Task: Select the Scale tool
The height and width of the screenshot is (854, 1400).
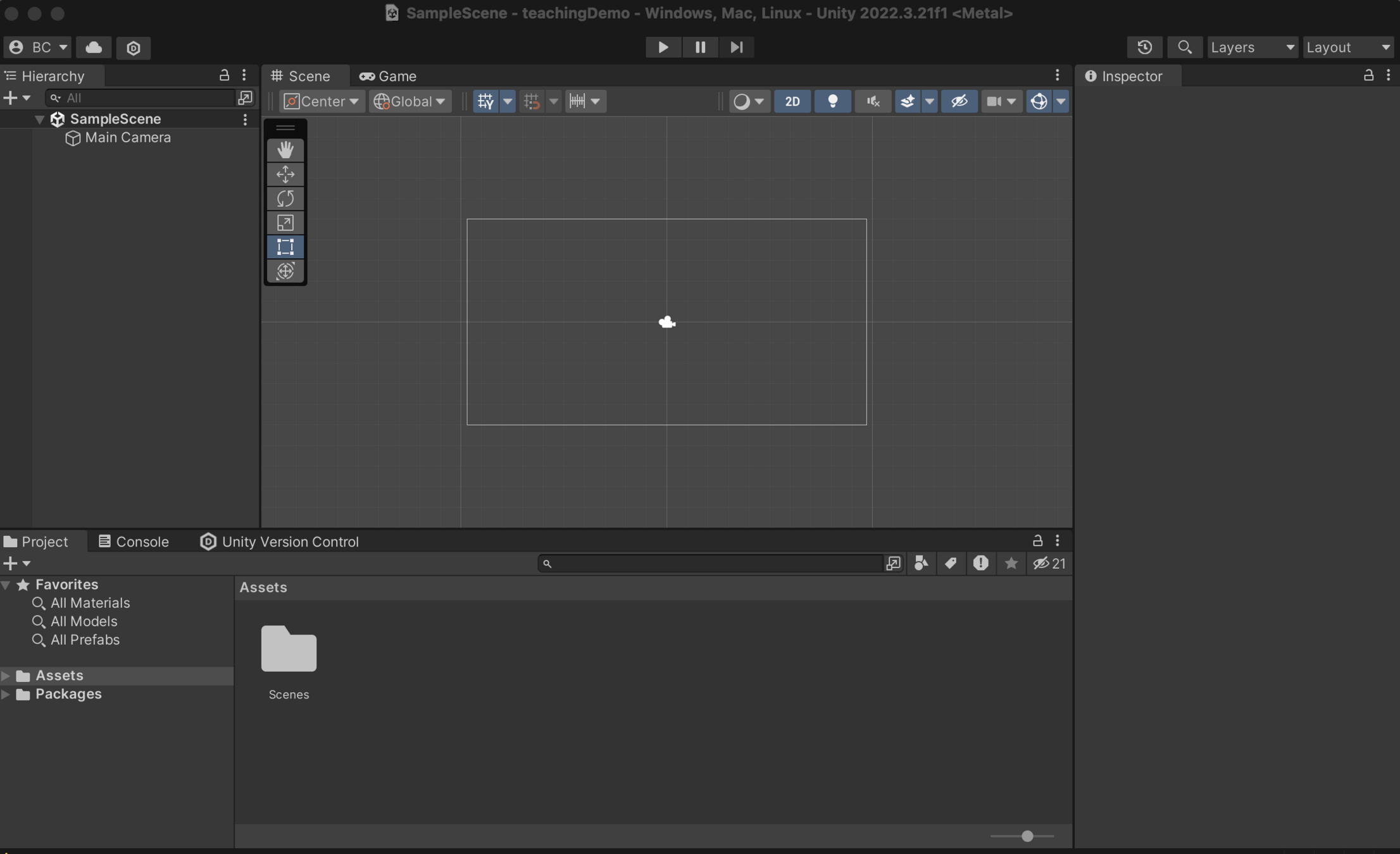Action: pos(285,223)
